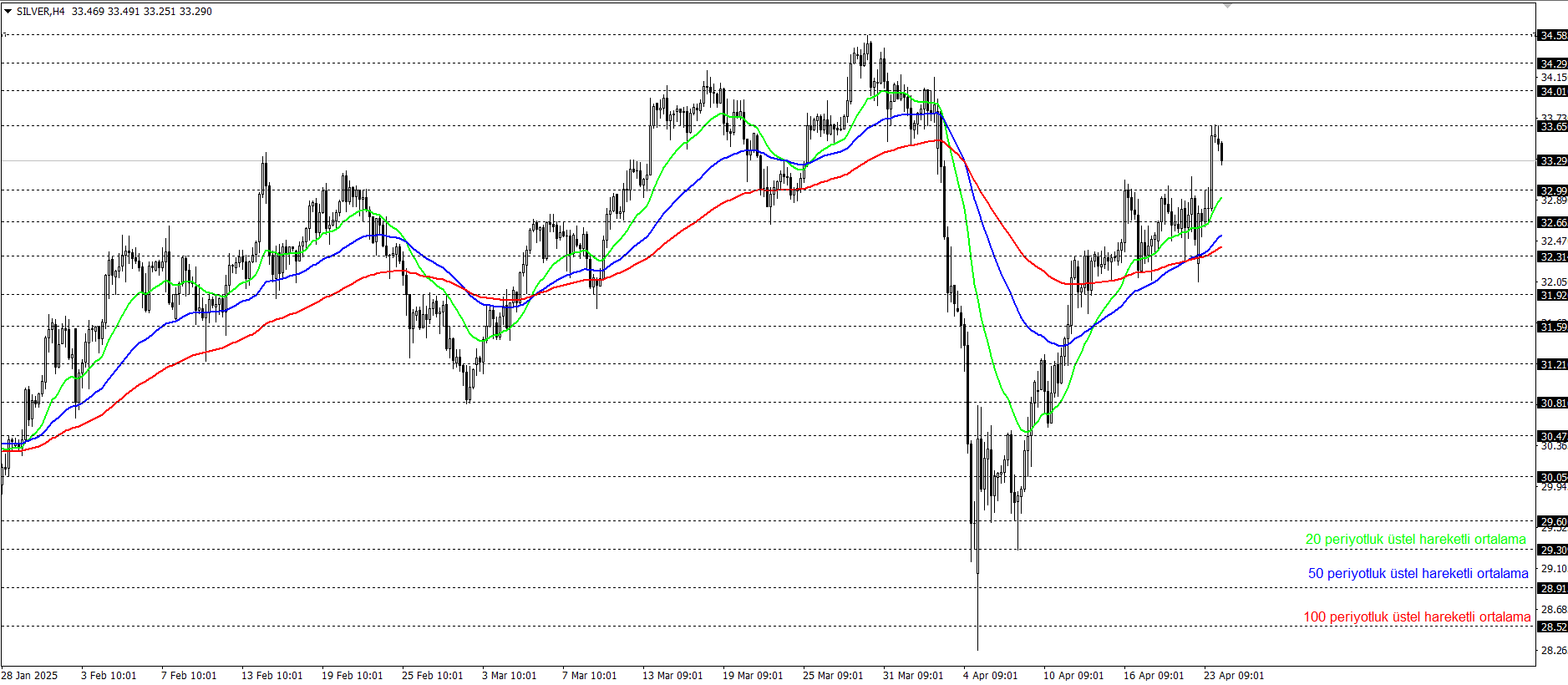Click the 34.15 price scale value
The height and width of the screenshot is (685, 1568).
coord(1554,78)
